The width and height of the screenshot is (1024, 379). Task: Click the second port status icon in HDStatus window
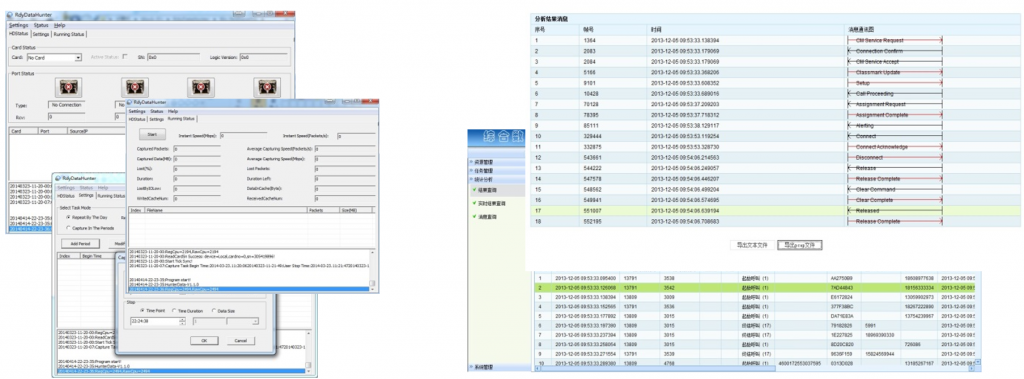pos(135,87)
